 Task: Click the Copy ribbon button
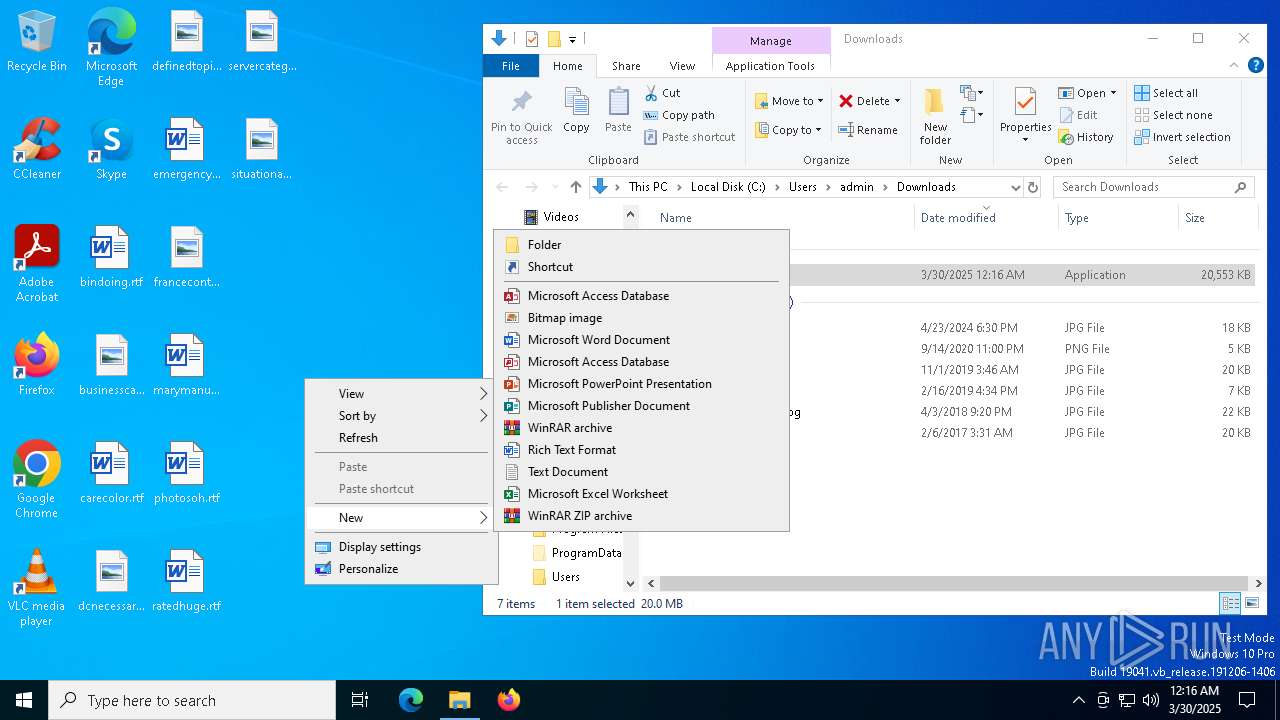point(576,111)
